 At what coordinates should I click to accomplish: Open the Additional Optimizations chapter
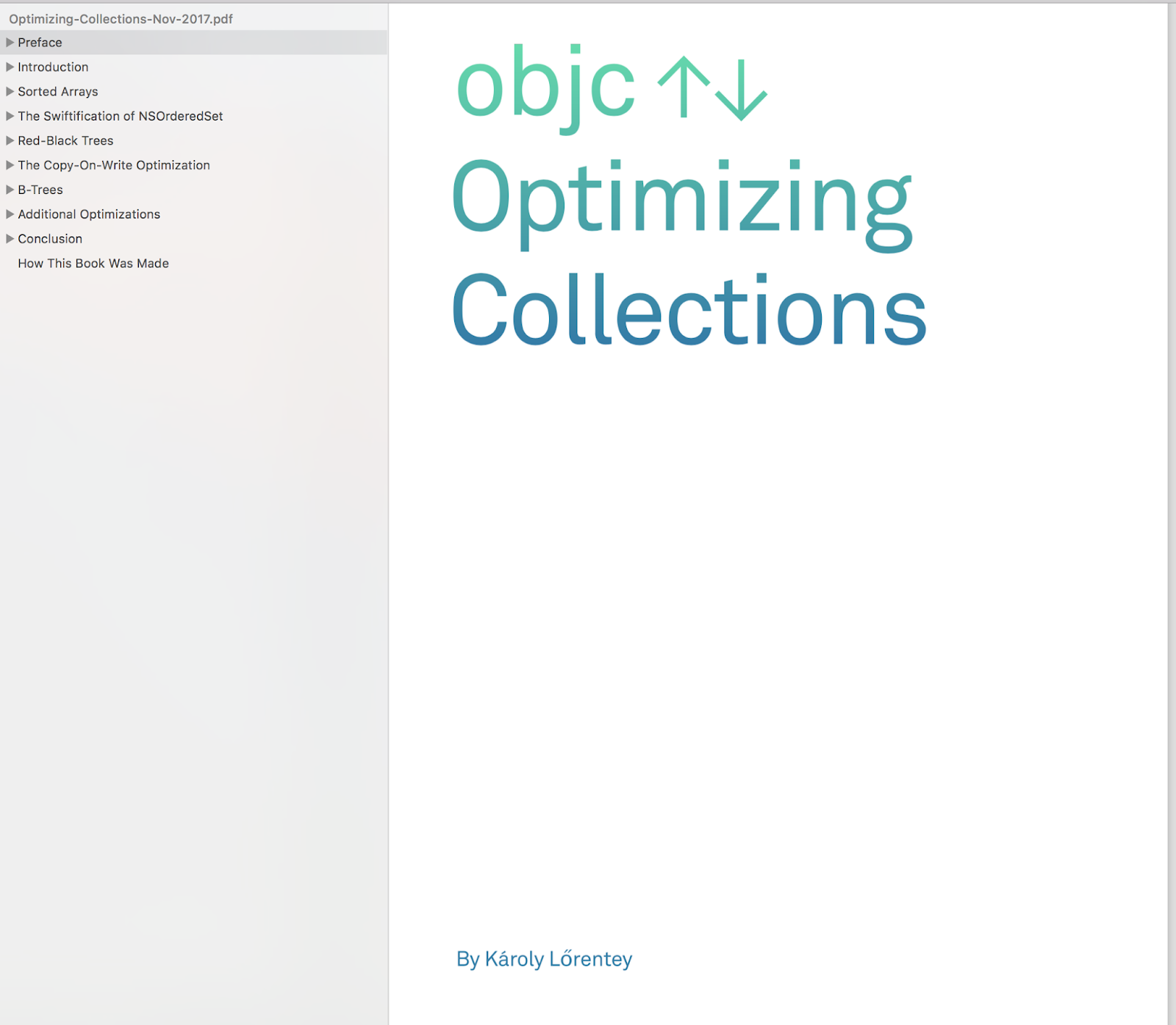click(x=89, y=215)
